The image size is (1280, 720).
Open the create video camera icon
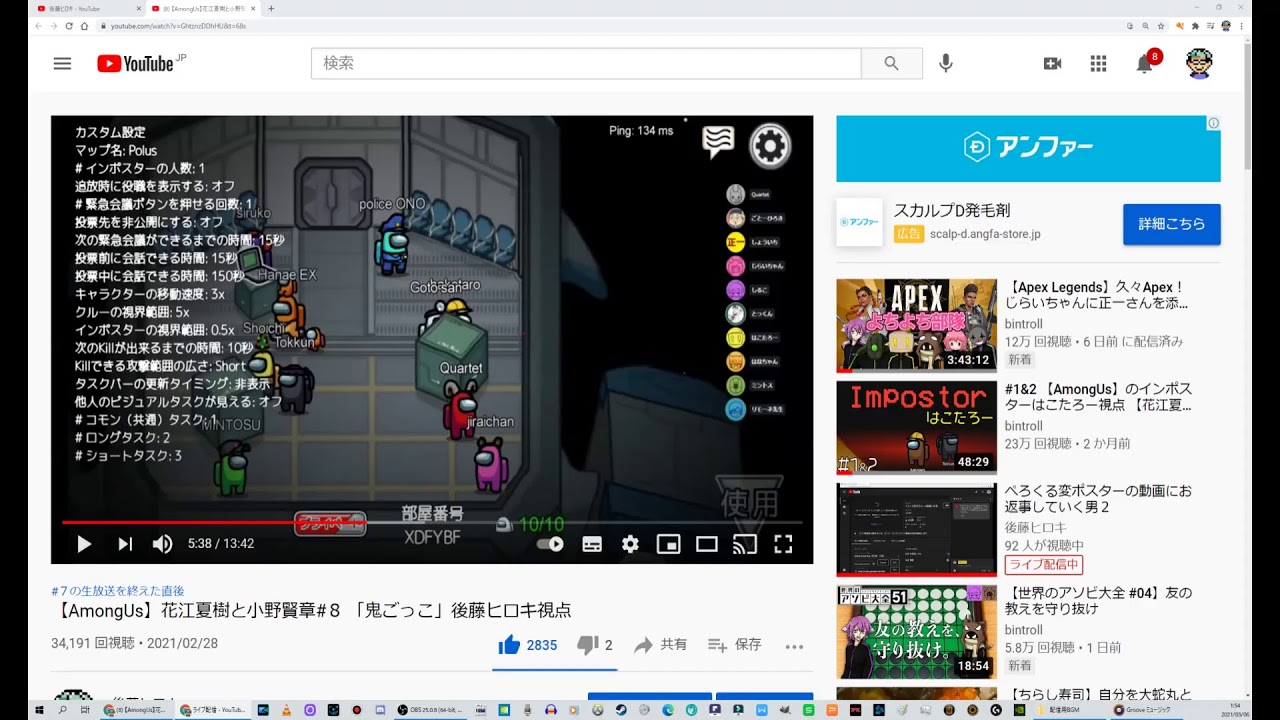(1052, 63)
